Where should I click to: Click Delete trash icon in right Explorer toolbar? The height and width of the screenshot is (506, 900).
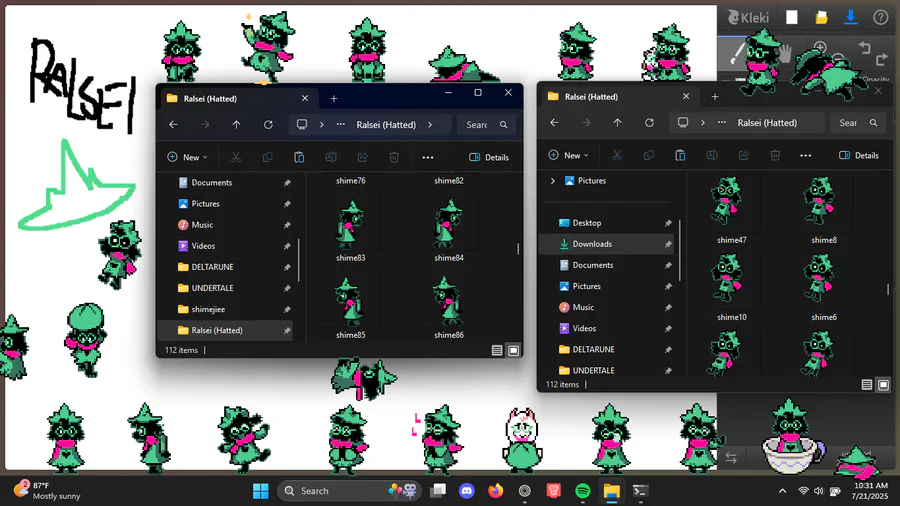click(775, 155)
